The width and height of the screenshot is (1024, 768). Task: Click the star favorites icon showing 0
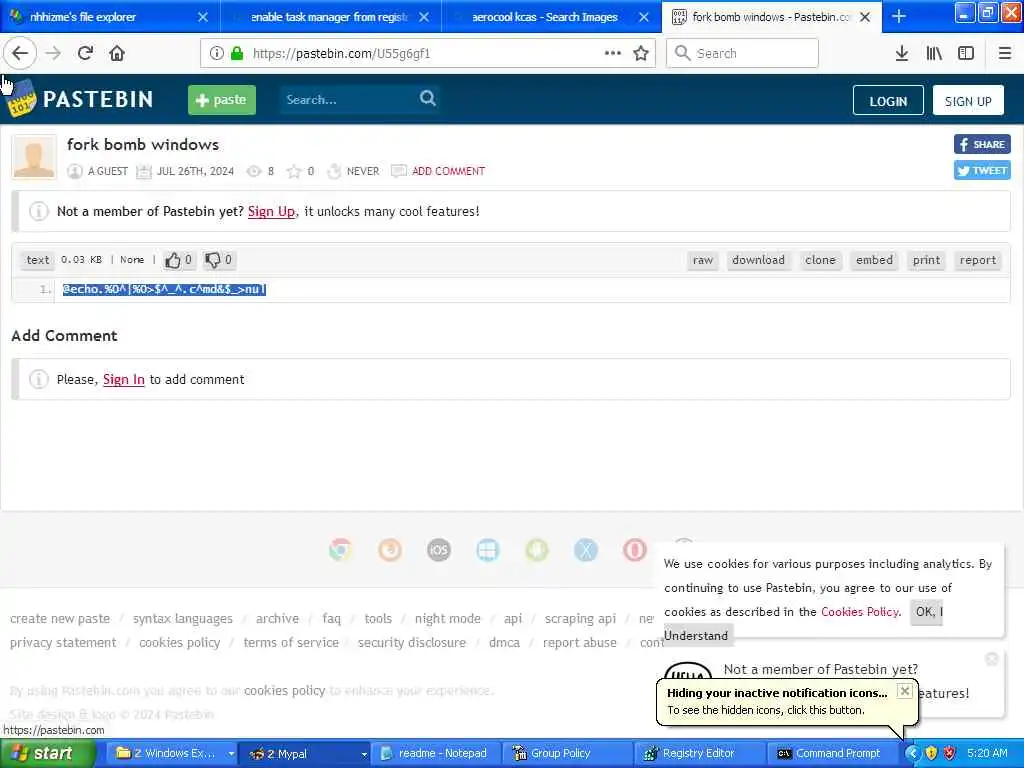point(294,172)
